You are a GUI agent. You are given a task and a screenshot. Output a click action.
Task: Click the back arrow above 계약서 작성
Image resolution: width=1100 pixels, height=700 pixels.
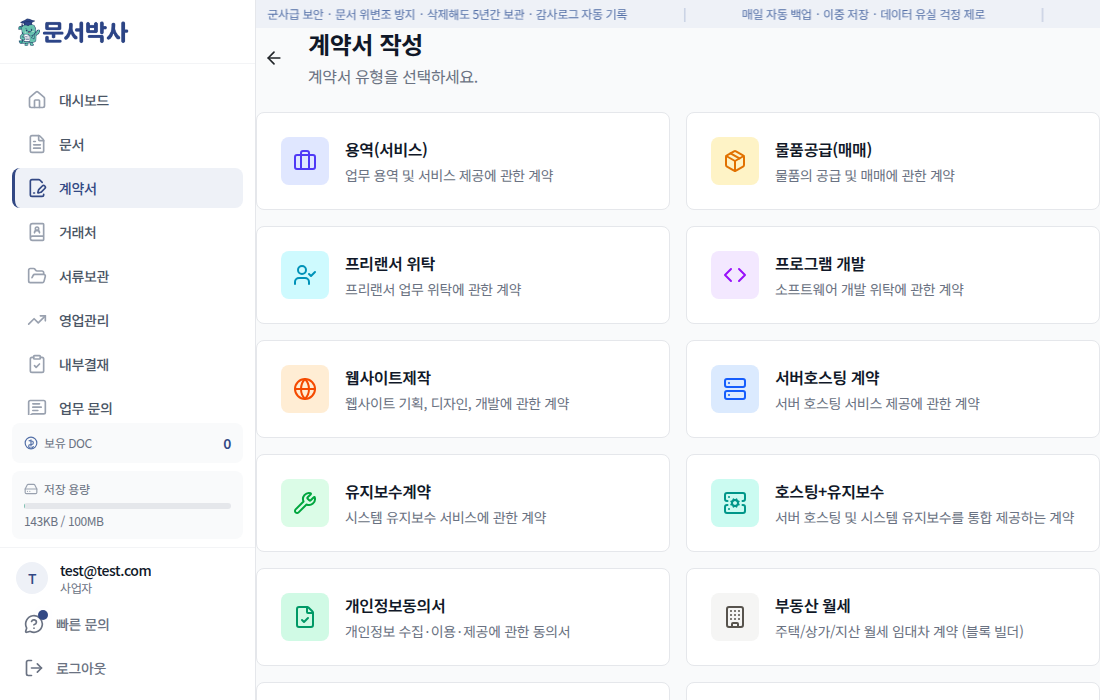click(x=274, y=58)
